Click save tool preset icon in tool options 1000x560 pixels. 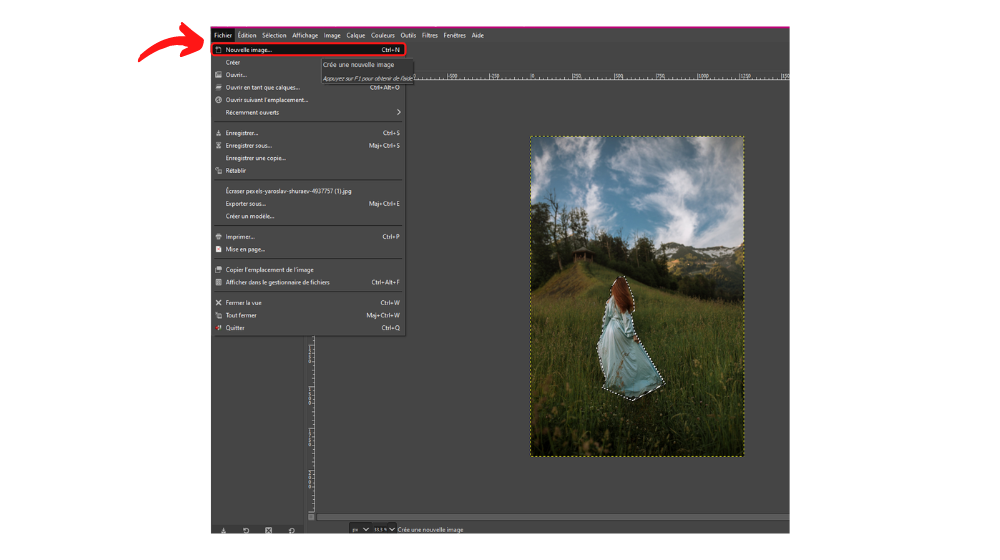coord(223,530)
